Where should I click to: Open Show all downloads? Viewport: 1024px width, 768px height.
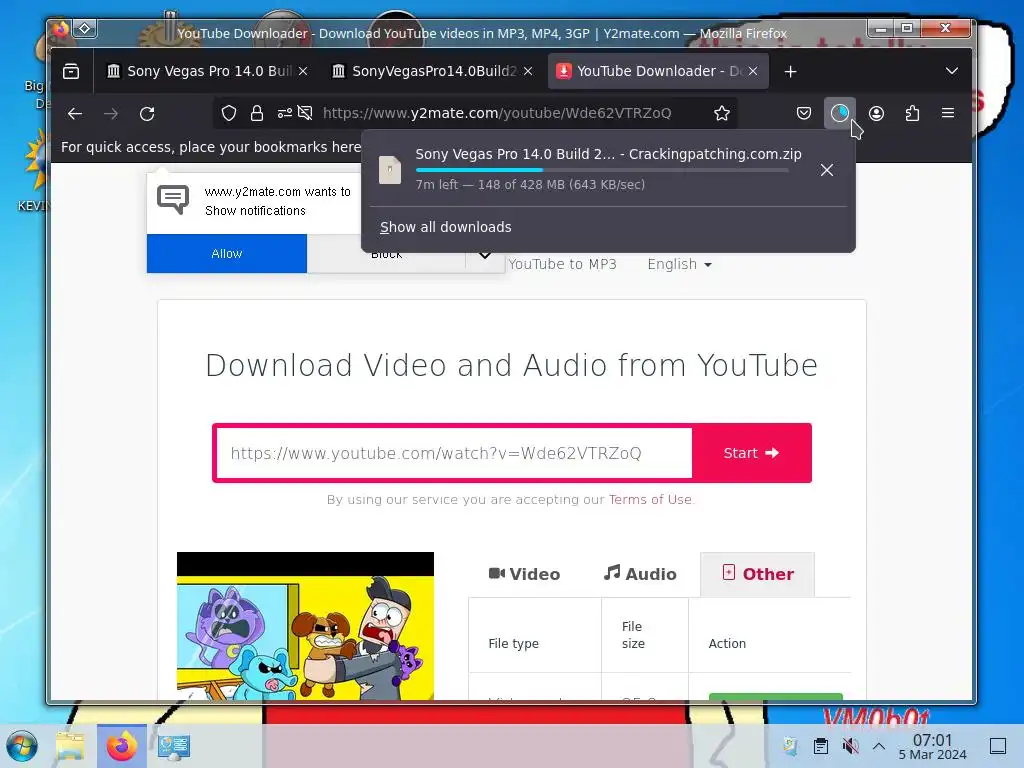(x=445, y=227)
